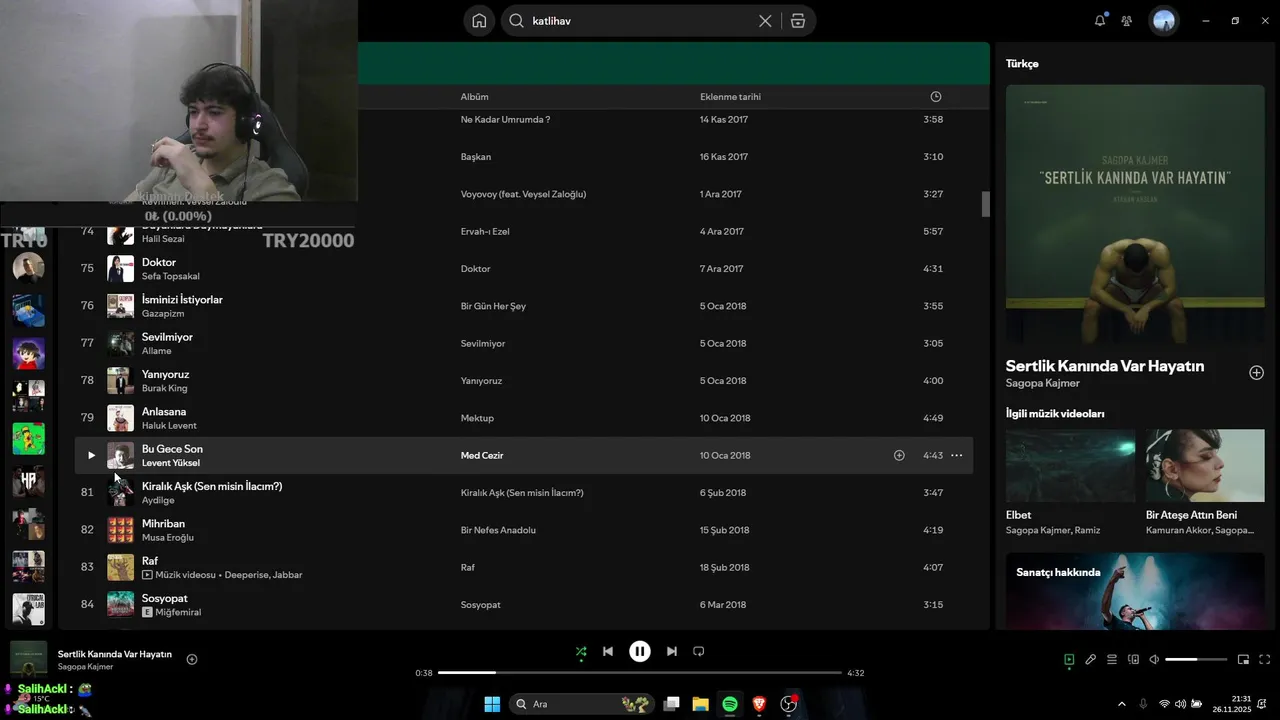Add now playing song to library in bottom bar

coord(192,659)
